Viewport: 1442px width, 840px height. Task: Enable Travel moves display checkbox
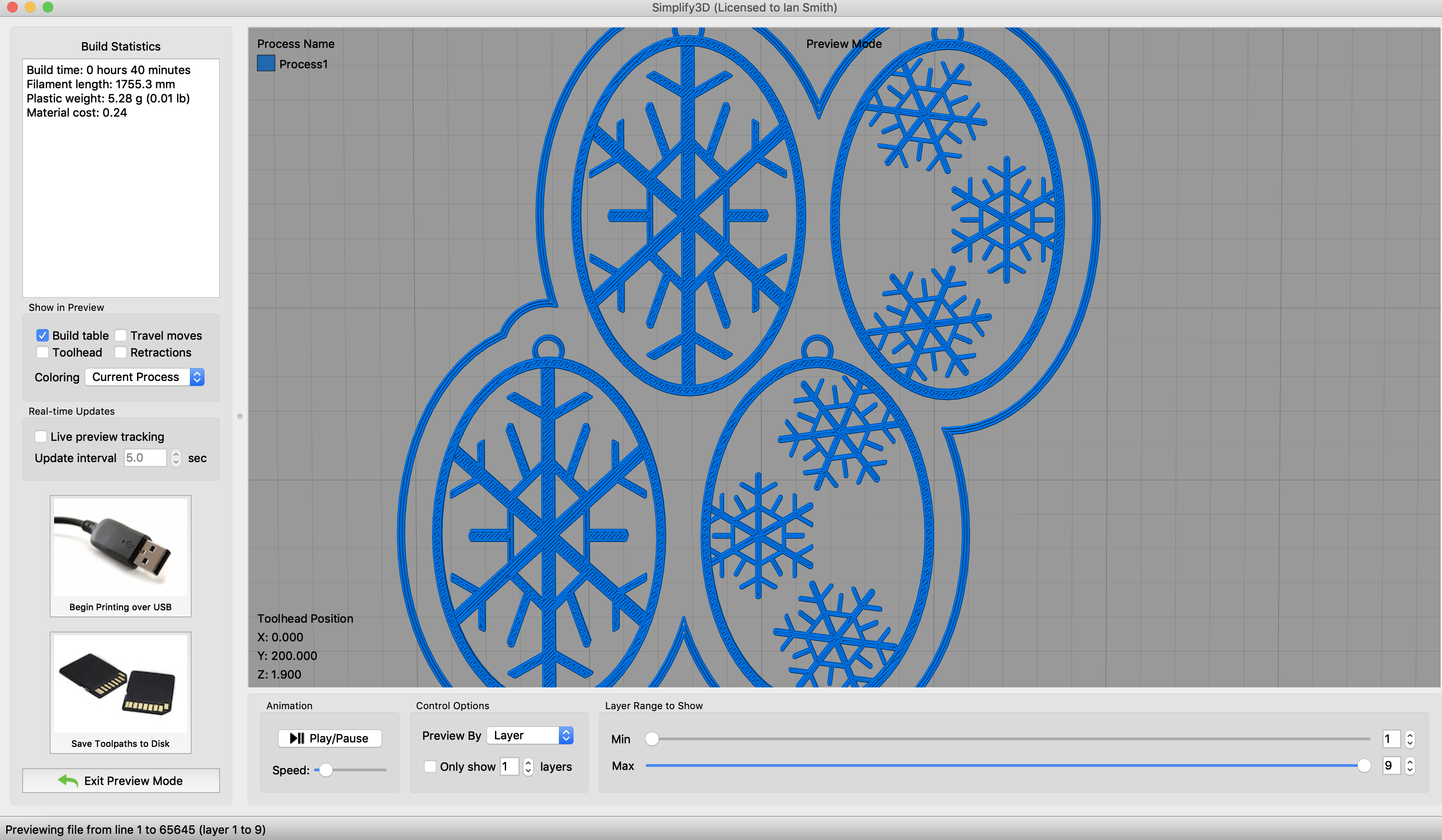121,335
